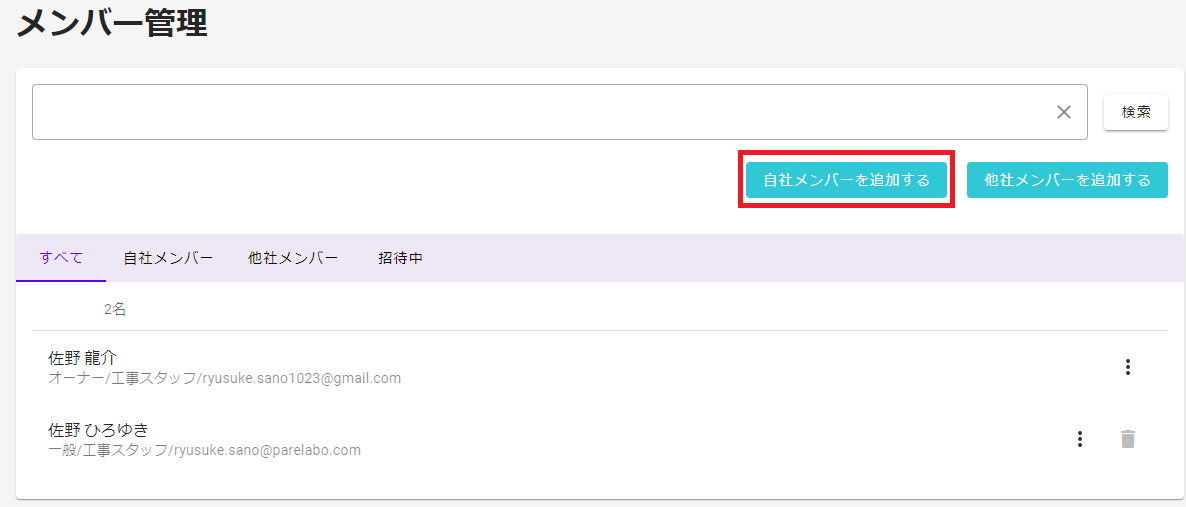Image resolution: width=1186 pixels, height=507 pixels.
Task: Click the 一般/工事スタッフ role text
Action: pyautogui.click(x=108, y=450)
